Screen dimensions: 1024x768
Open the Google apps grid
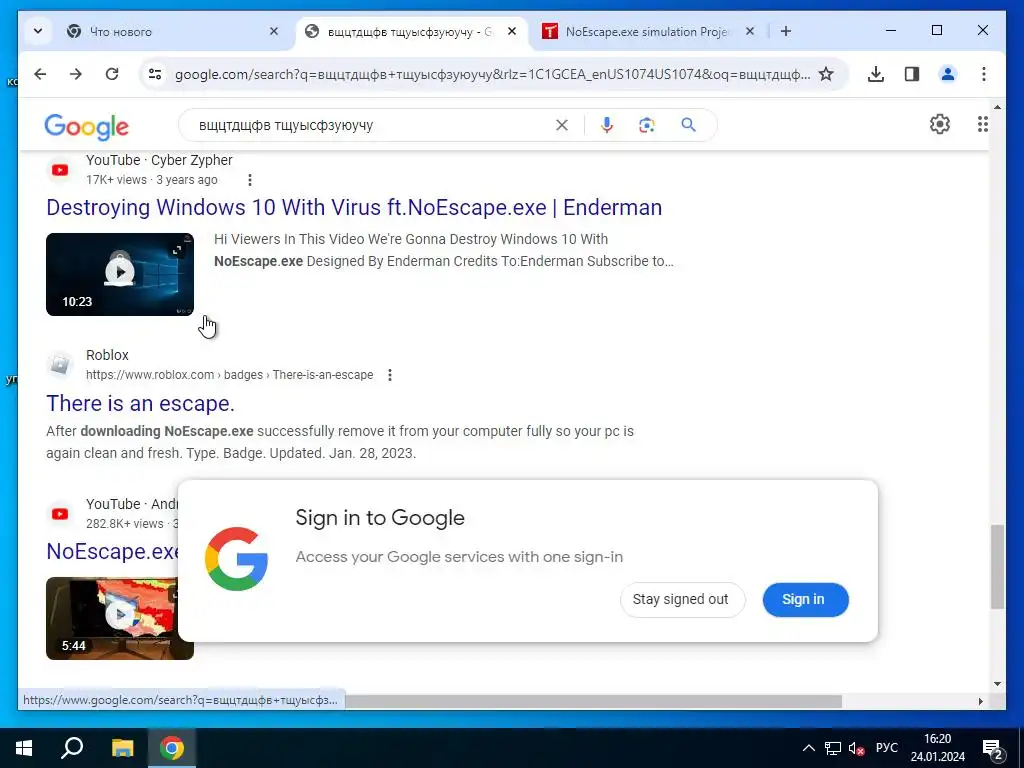click(982, 124)
